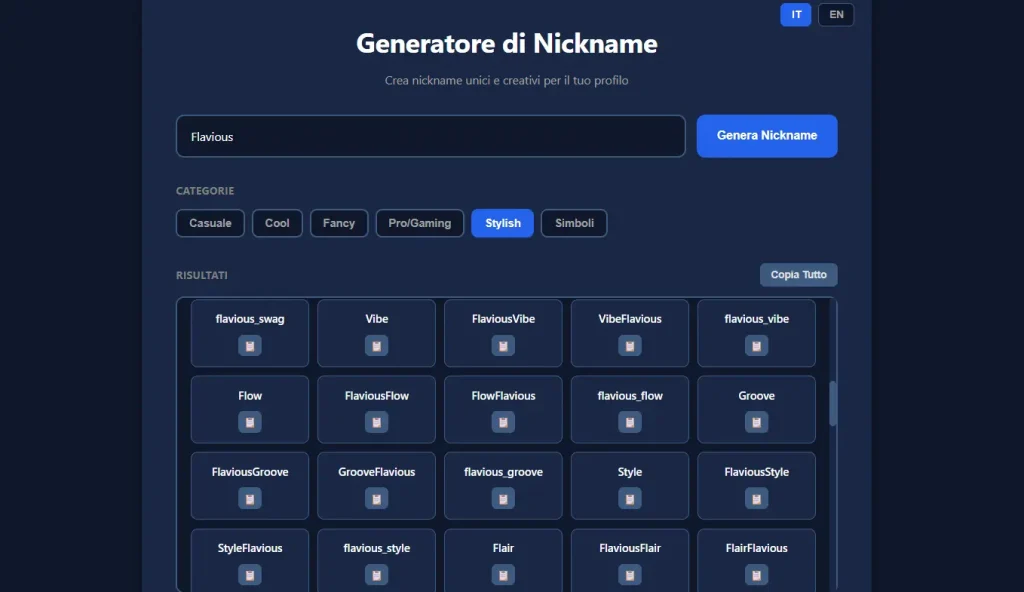Click the StyleFlavious nickname text
Viewport: 1024px width, 592px height.
tap(249, 548)
